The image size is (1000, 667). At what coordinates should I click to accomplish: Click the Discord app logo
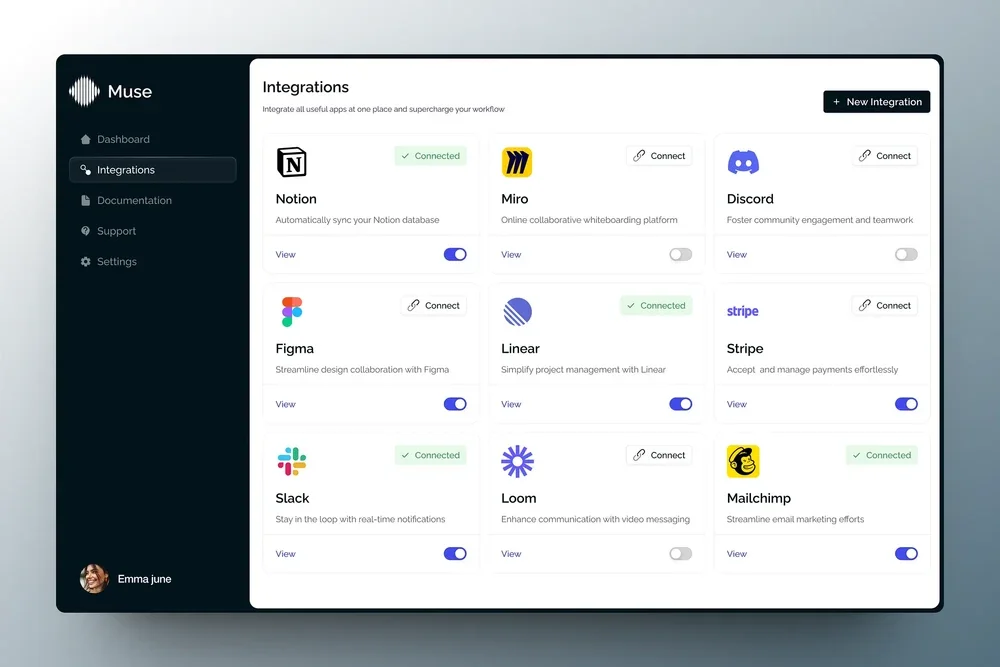coord(743,162)
